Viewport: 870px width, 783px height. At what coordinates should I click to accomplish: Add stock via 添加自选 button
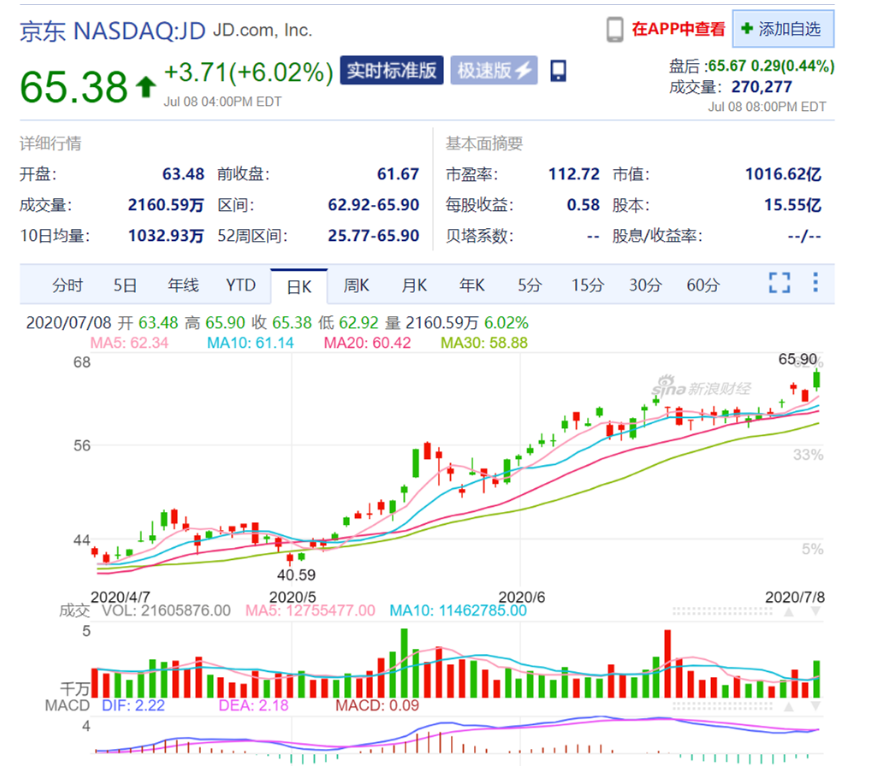783,29
